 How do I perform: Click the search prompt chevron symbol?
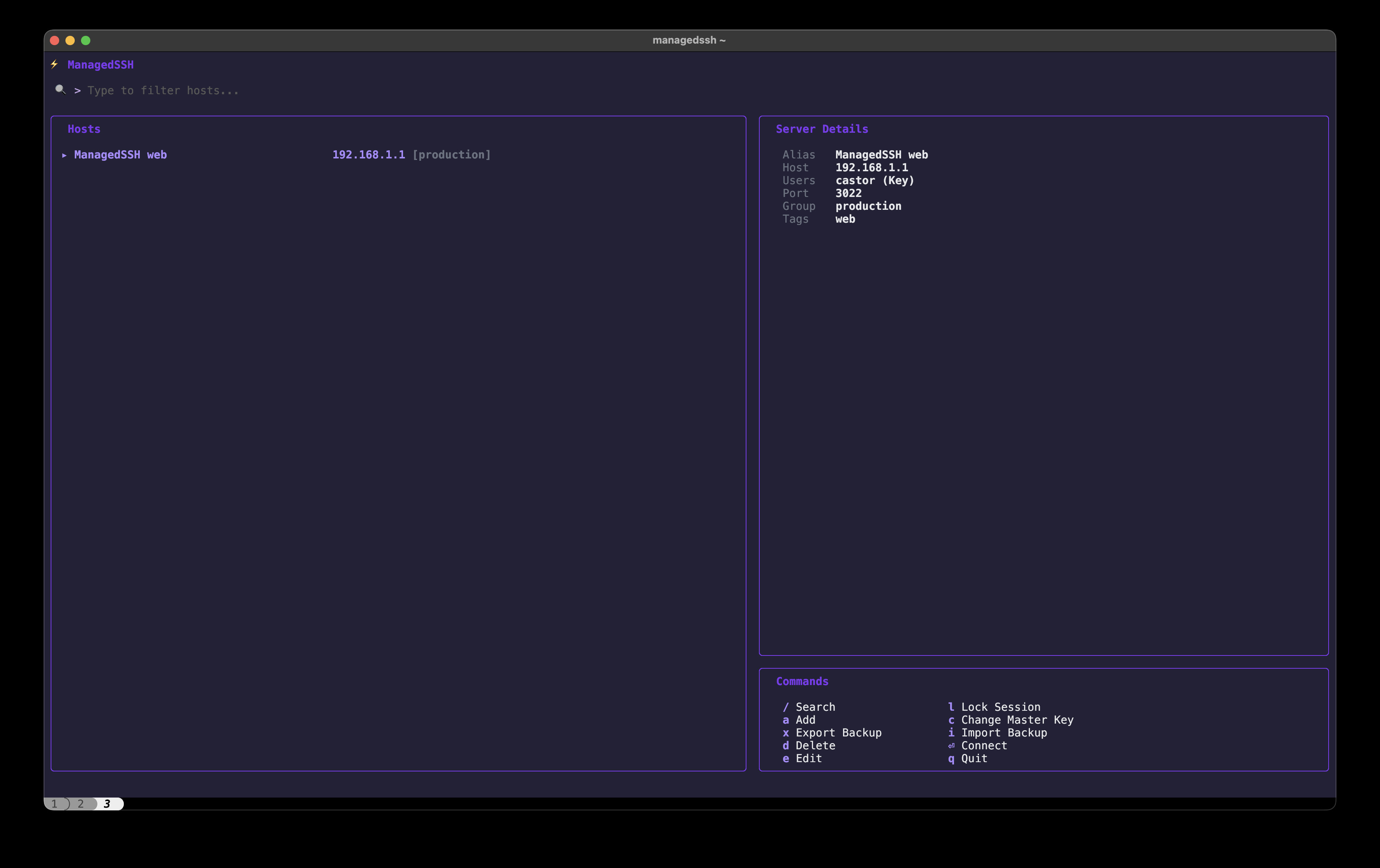tap(77, 91)
